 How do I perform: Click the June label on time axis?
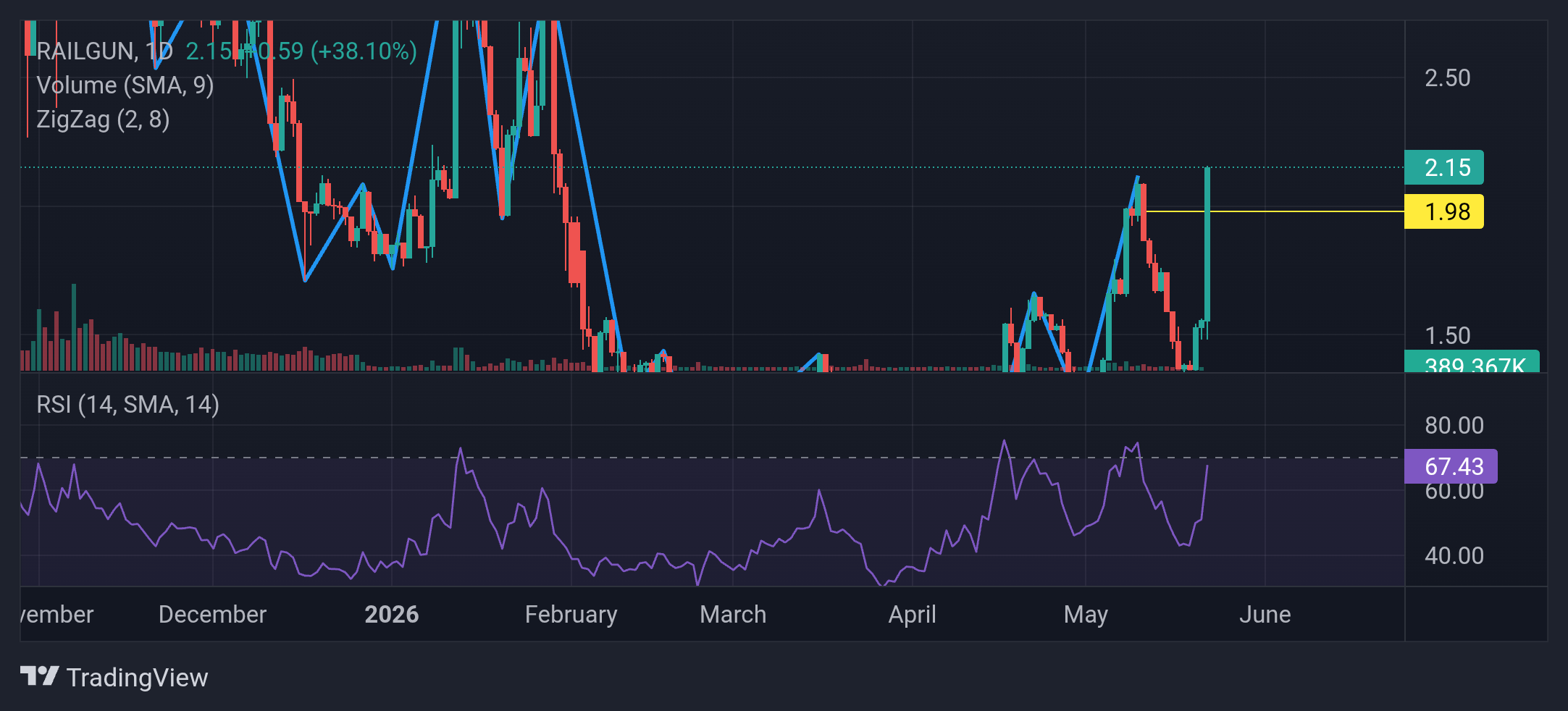1265,615
